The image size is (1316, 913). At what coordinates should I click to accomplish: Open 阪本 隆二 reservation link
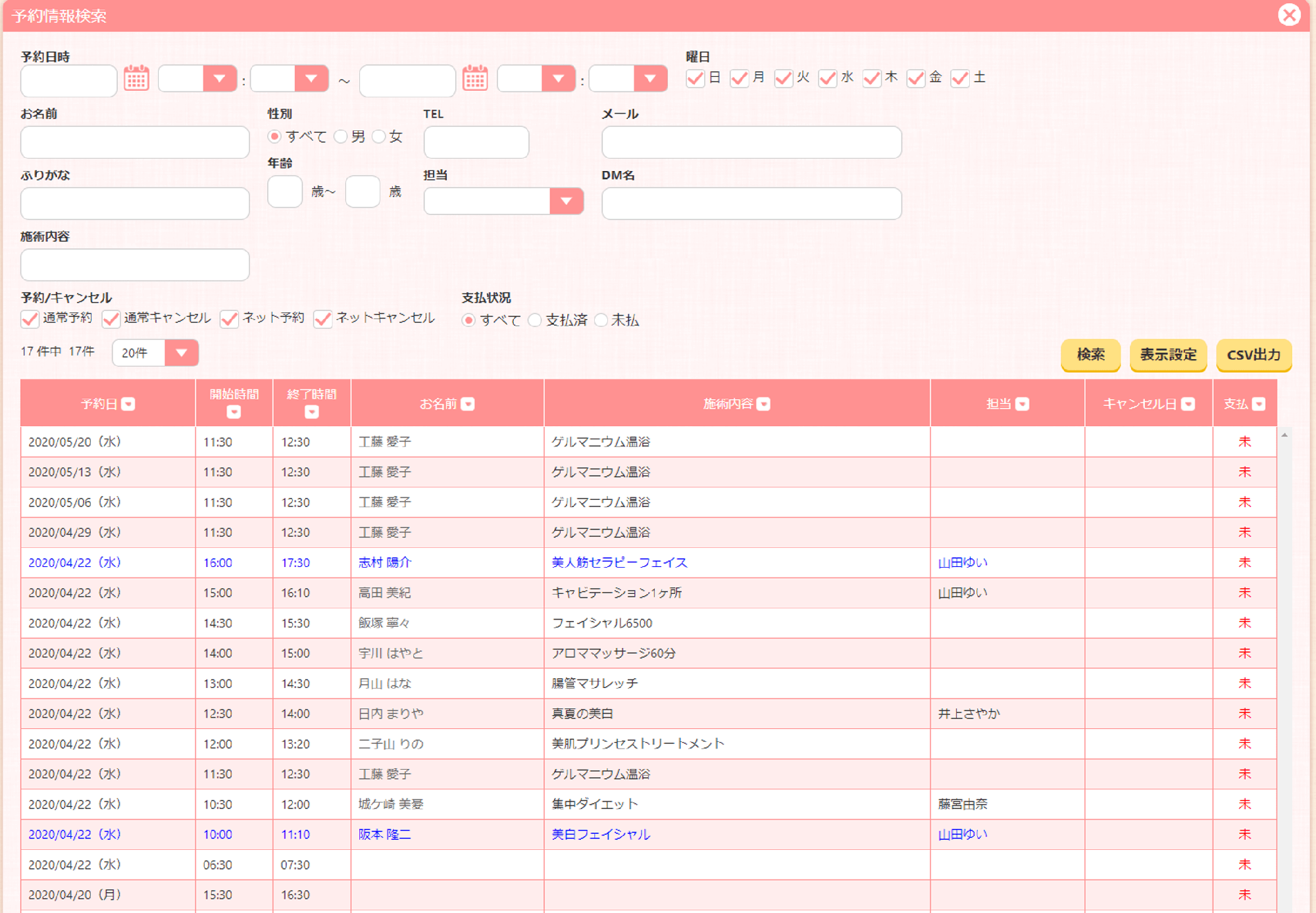385,834
